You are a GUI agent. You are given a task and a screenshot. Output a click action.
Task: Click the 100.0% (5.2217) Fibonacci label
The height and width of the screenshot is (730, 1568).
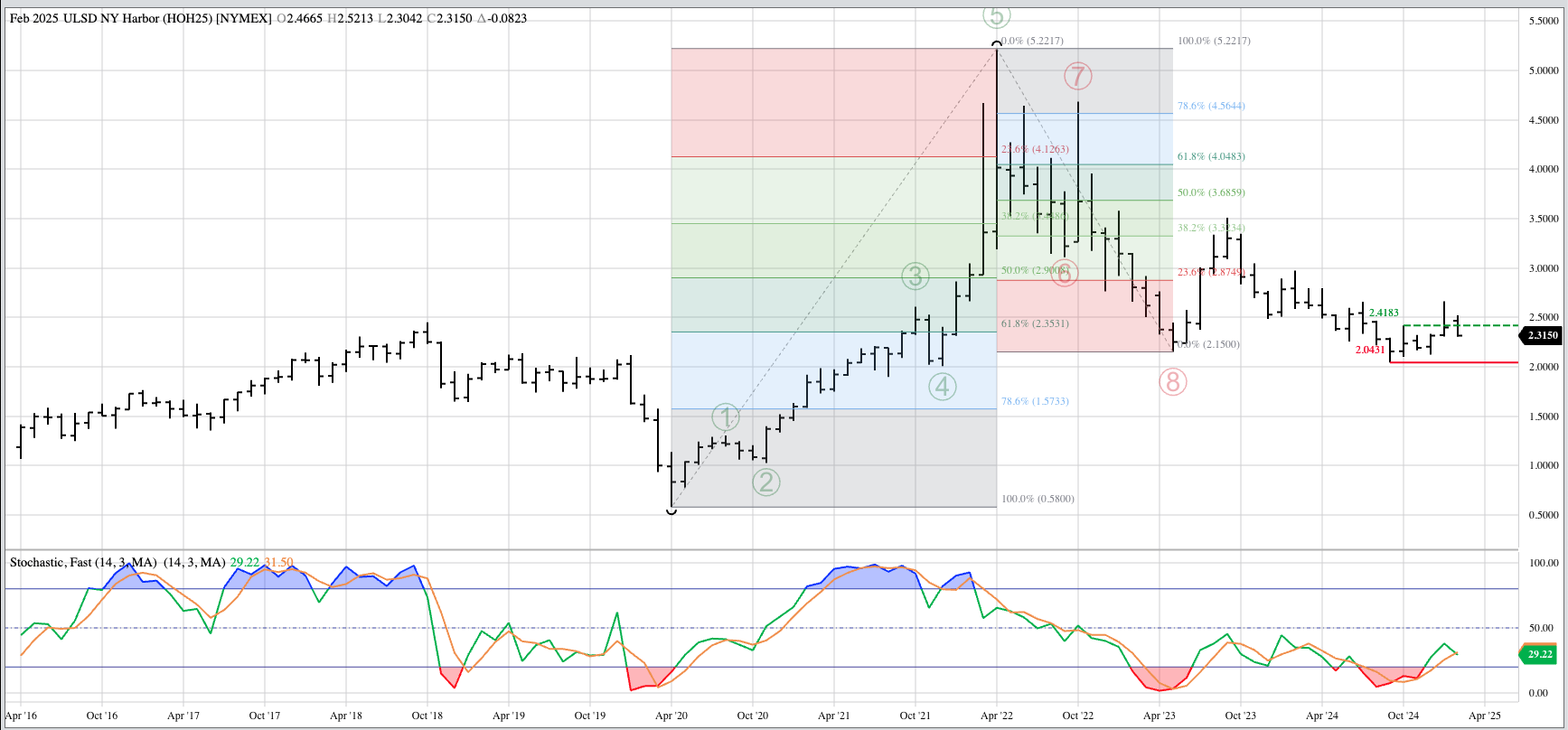tap(1214, 41)
